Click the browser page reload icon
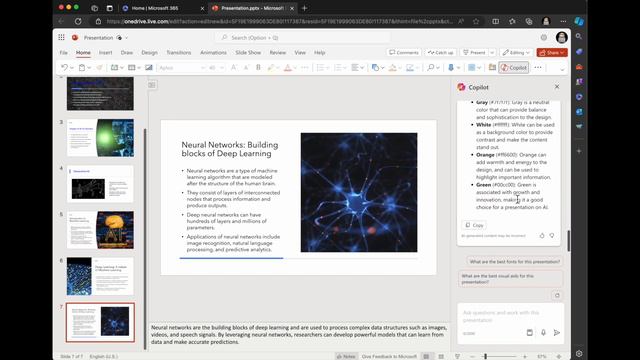The image size is (640, 360). point(78,21)
